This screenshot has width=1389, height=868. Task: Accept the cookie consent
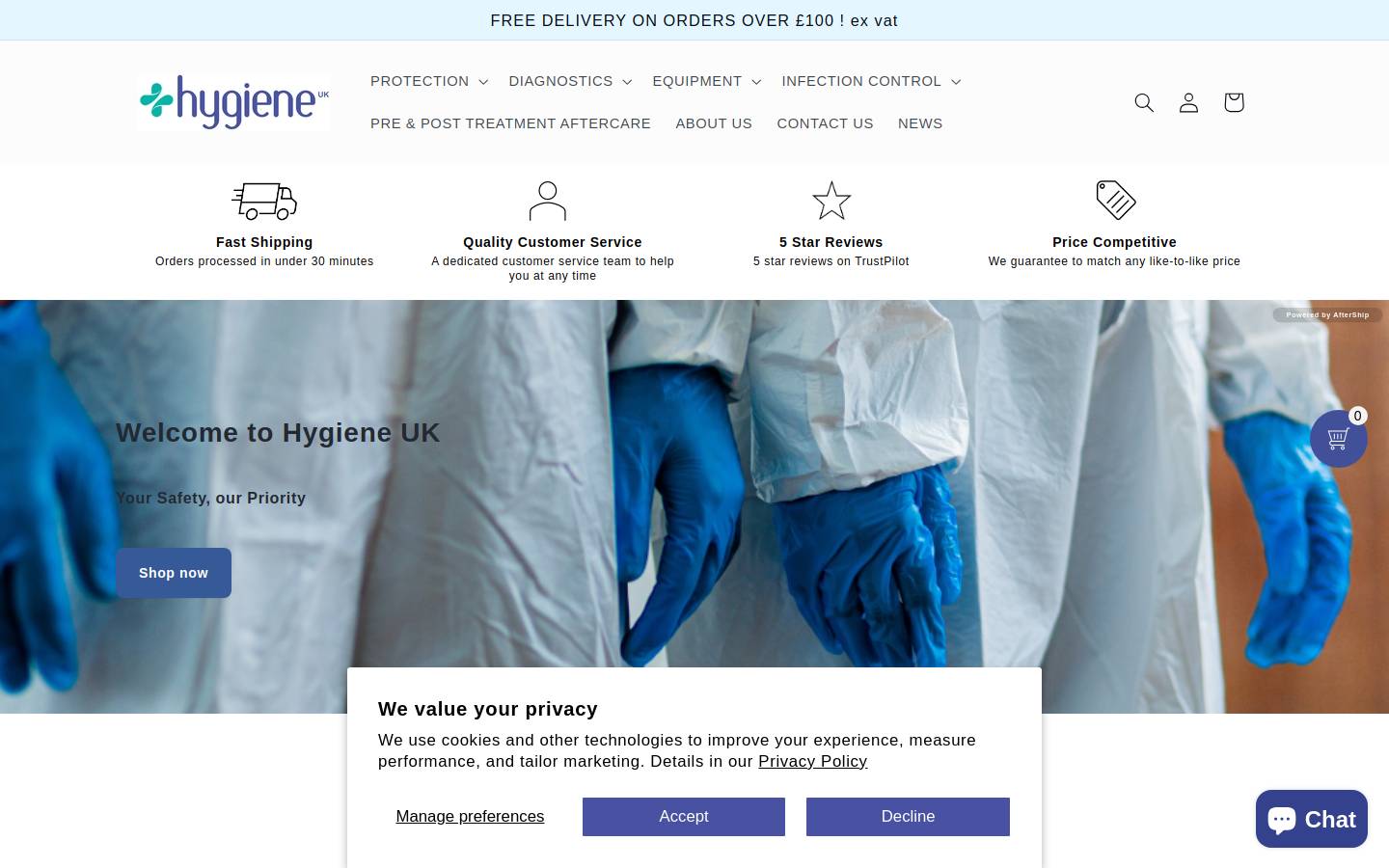click(684, 817)
